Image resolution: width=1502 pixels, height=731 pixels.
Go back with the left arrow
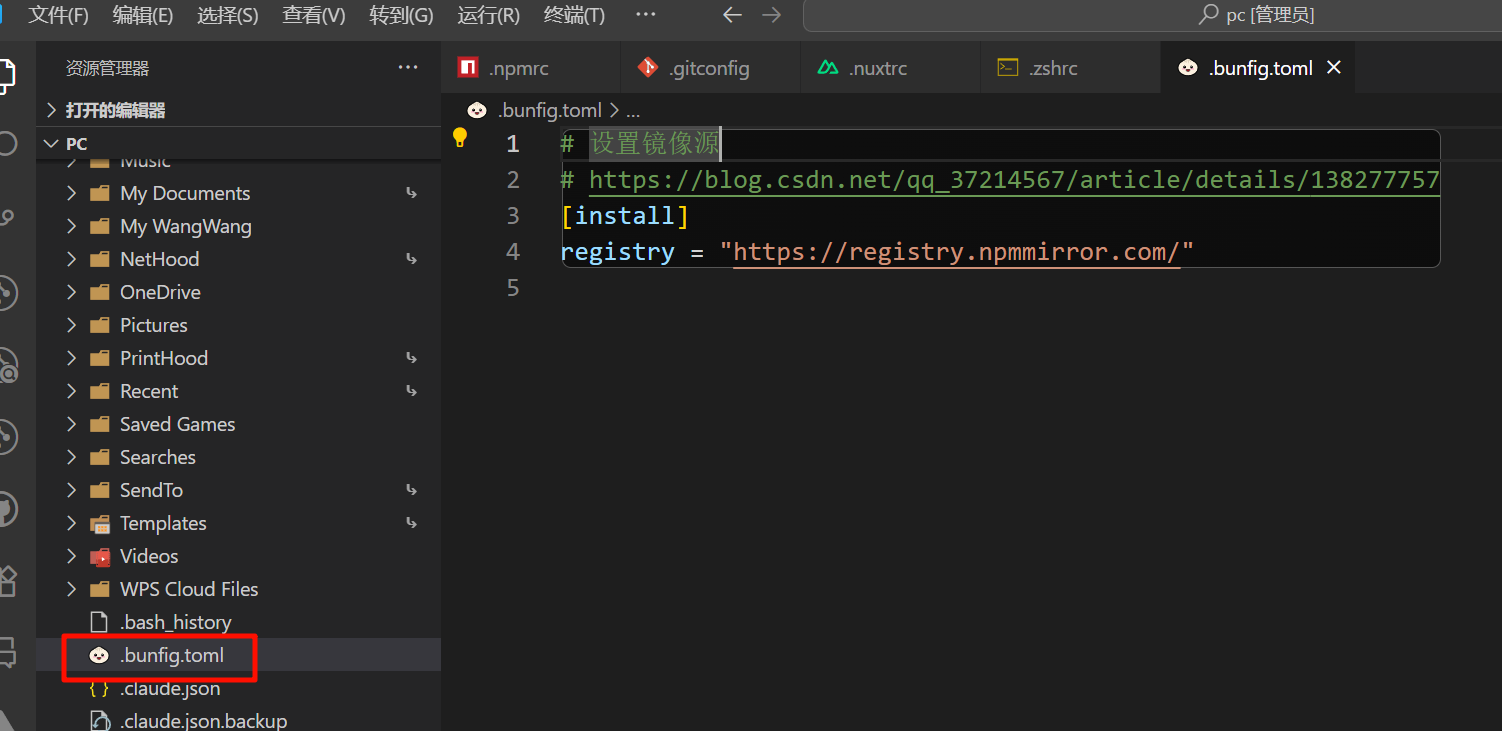pyautogui.click(x=733, y=15)
